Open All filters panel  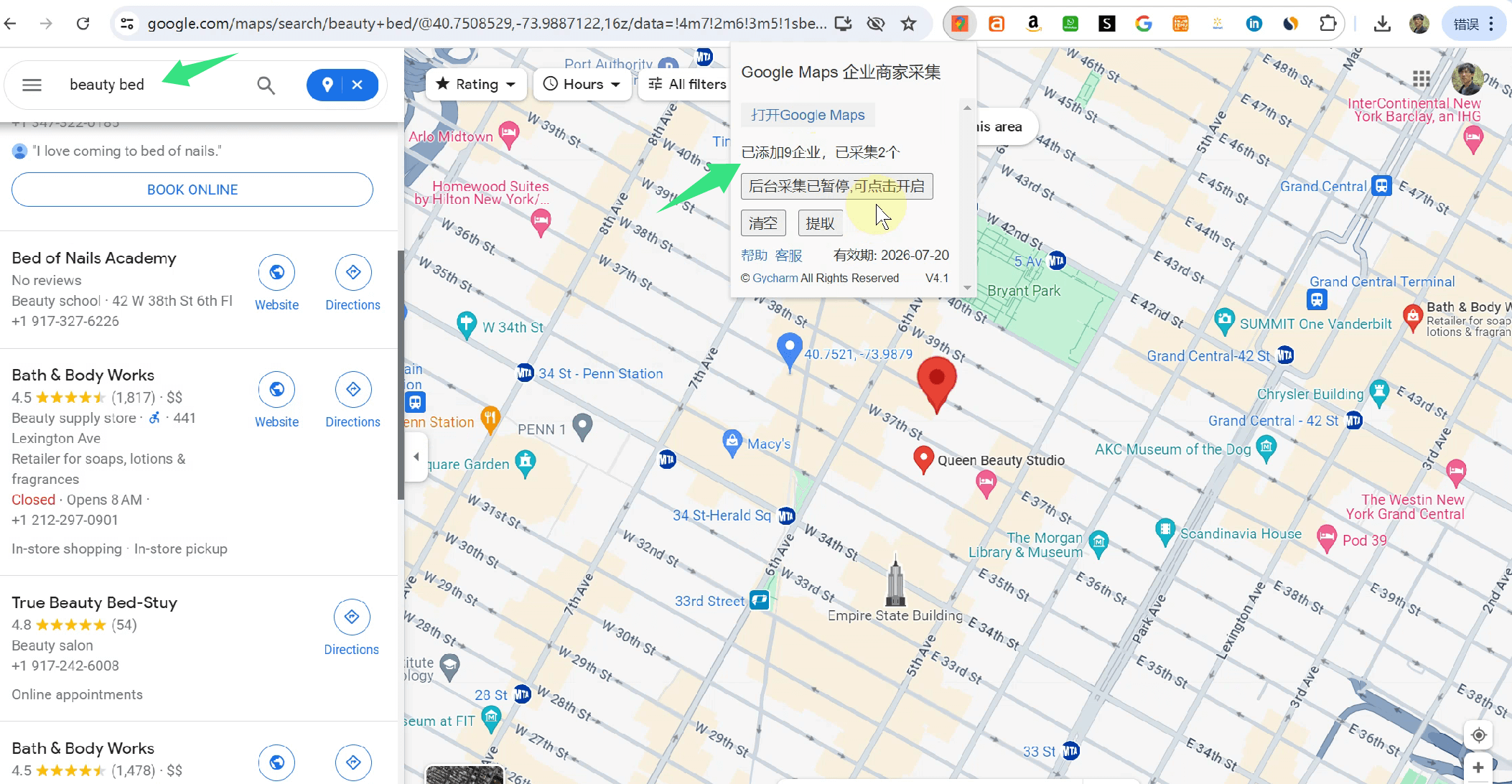pos(686,84)
